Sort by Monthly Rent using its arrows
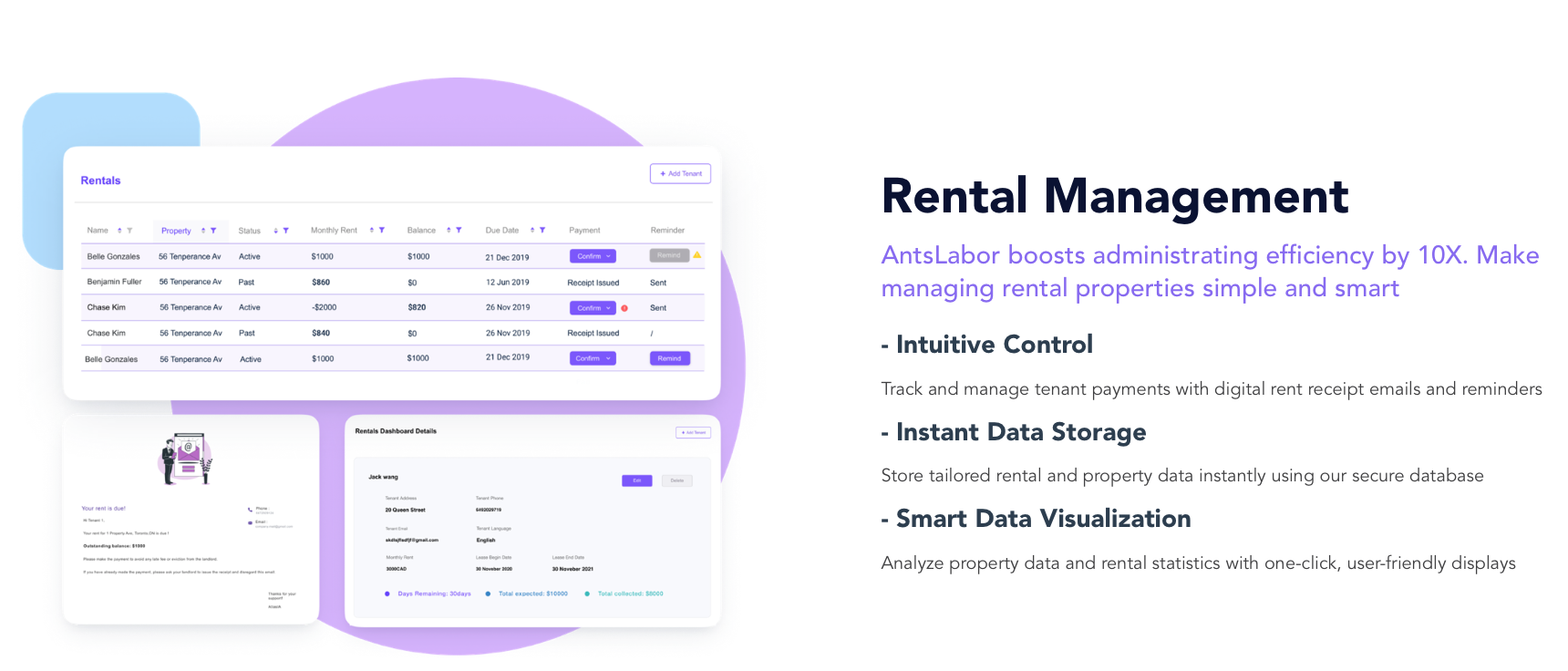Screen dimensions: 1568x671 (x=372, y=231)
